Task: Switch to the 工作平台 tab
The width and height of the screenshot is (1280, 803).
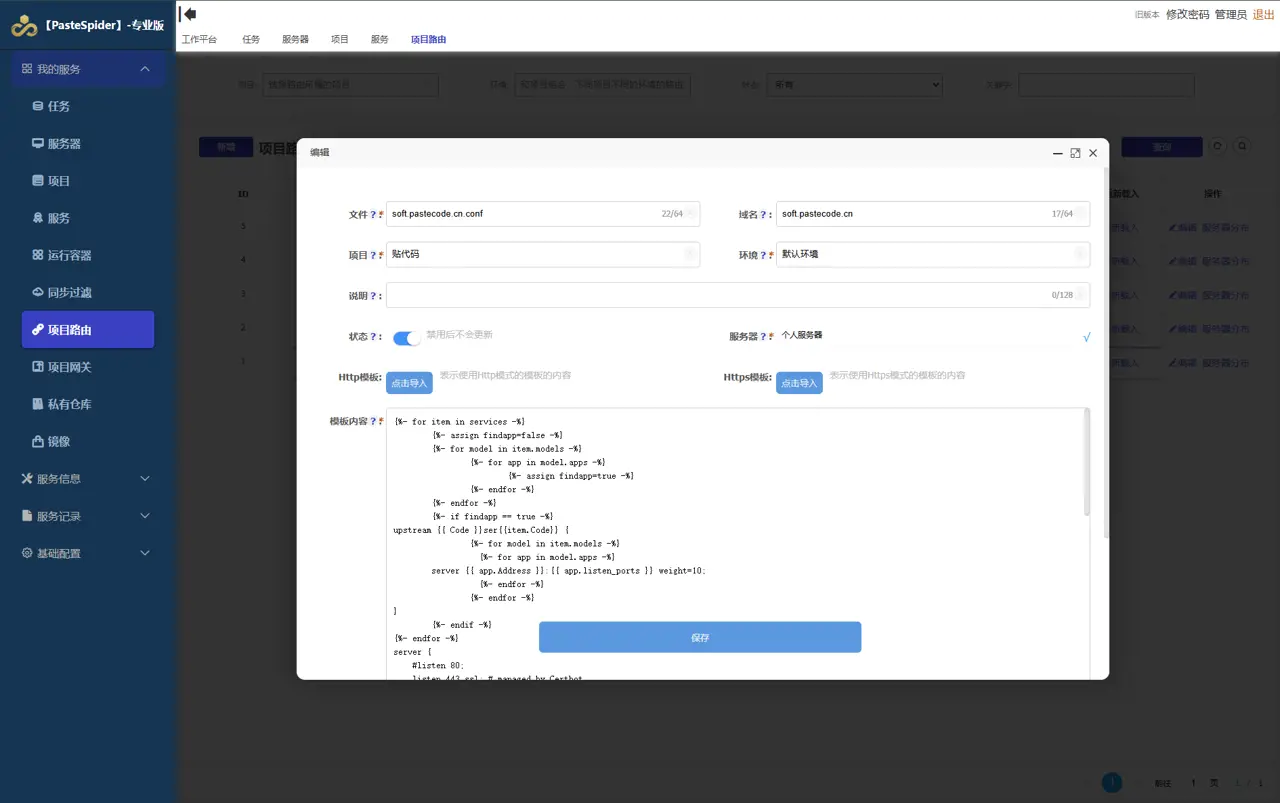Action: click(199, 40)
